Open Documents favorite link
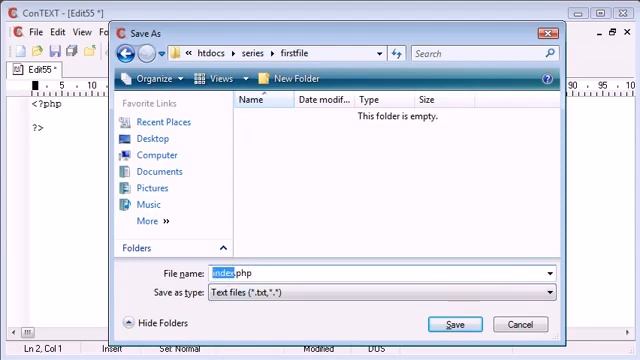 (x=160, y=172)
